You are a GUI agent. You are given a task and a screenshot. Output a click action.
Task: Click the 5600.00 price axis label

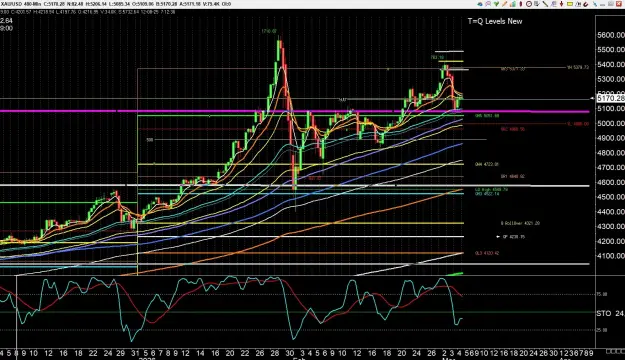click(611, 35)
